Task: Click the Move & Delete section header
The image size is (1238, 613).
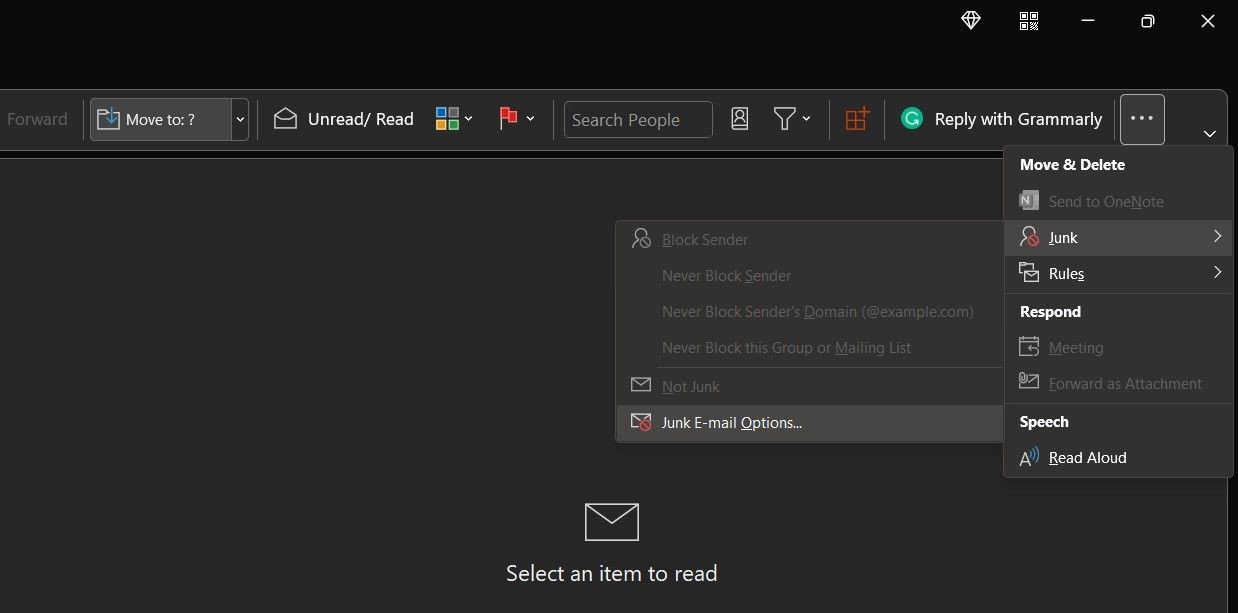Action: (1072, 164)
